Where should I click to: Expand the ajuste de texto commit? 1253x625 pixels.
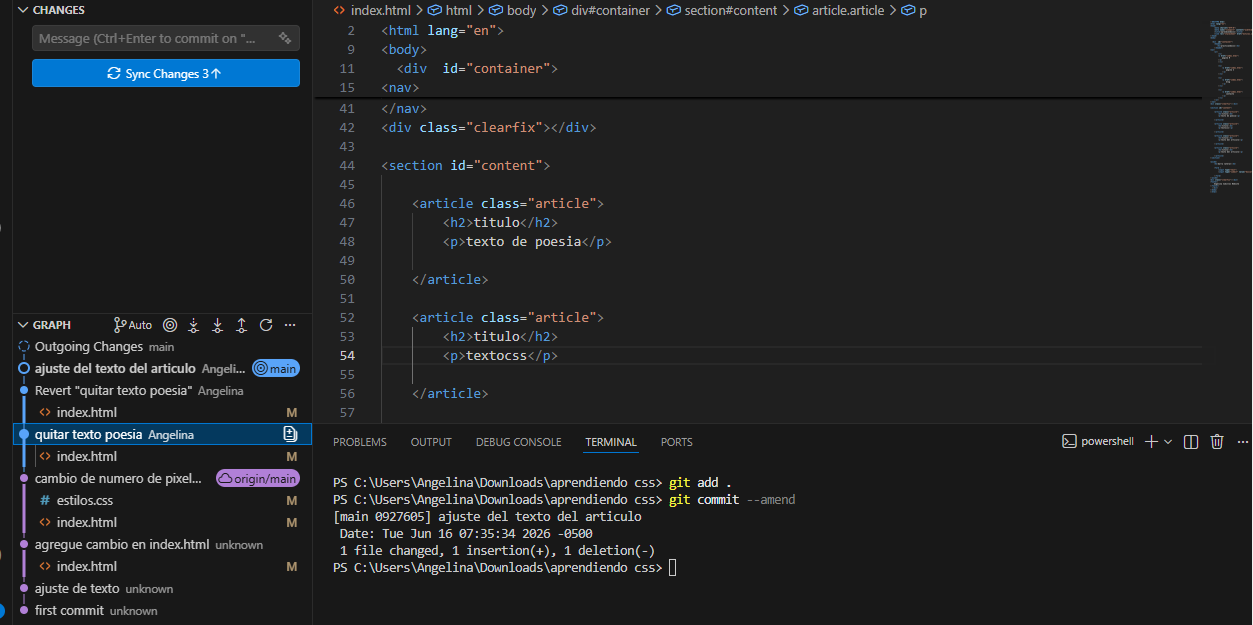tap(162, 589)
